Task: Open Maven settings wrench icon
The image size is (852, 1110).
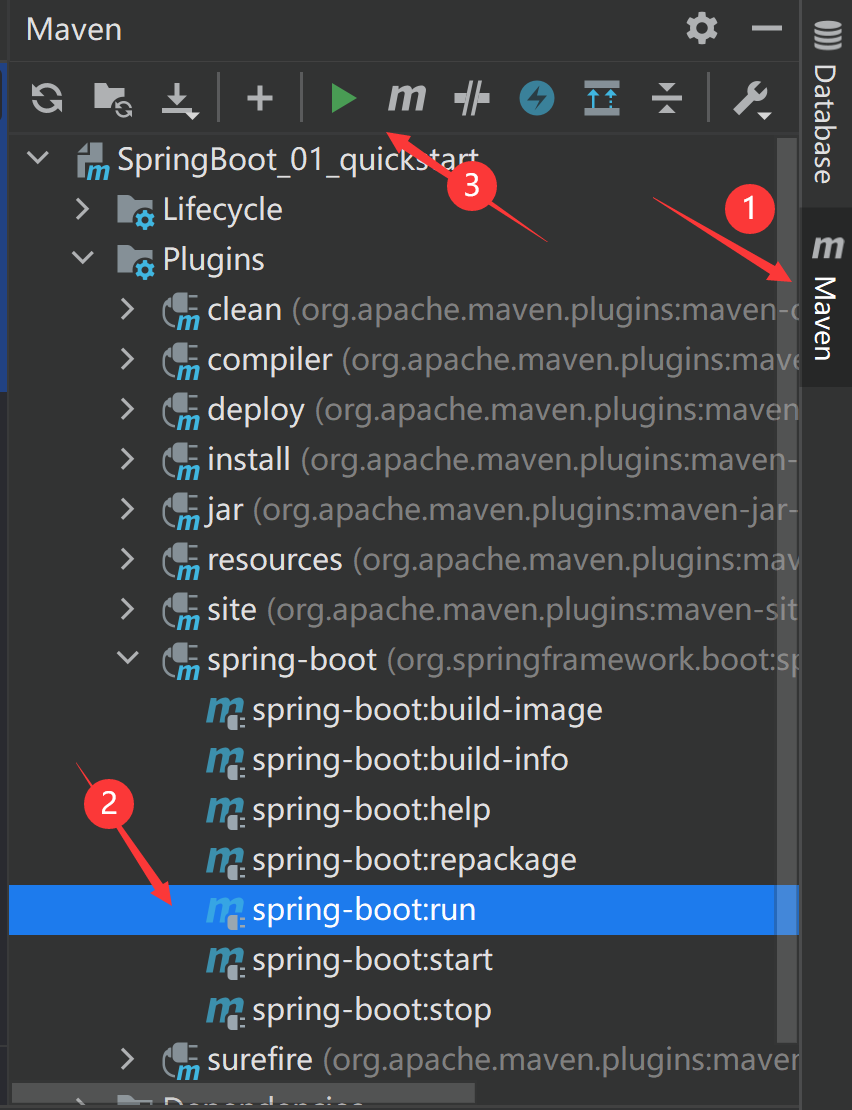Action: pos(752,99)
